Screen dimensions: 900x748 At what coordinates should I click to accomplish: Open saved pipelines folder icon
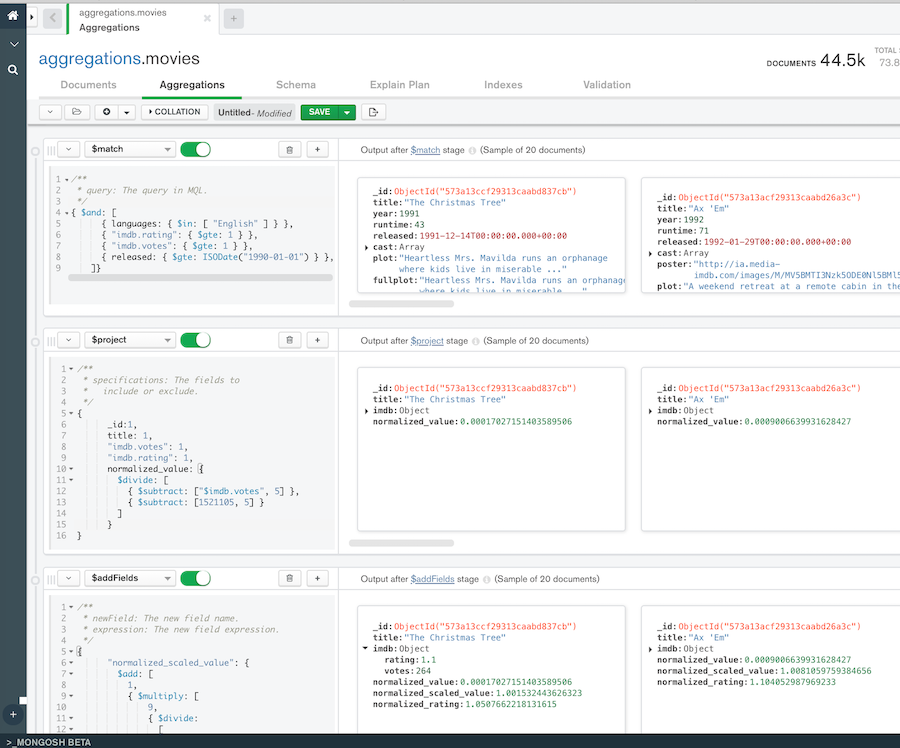pyautogui.click(x=77, y=112)
